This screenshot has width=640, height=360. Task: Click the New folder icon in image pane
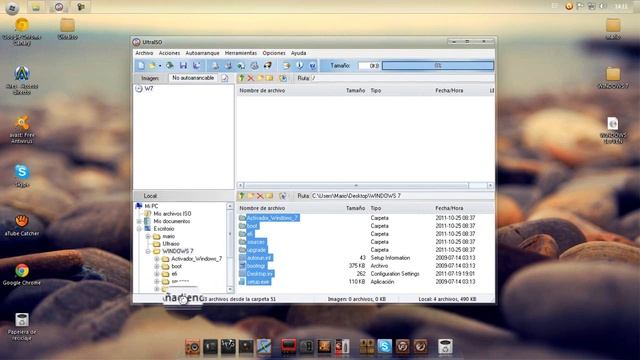click(x=260, y=78)
